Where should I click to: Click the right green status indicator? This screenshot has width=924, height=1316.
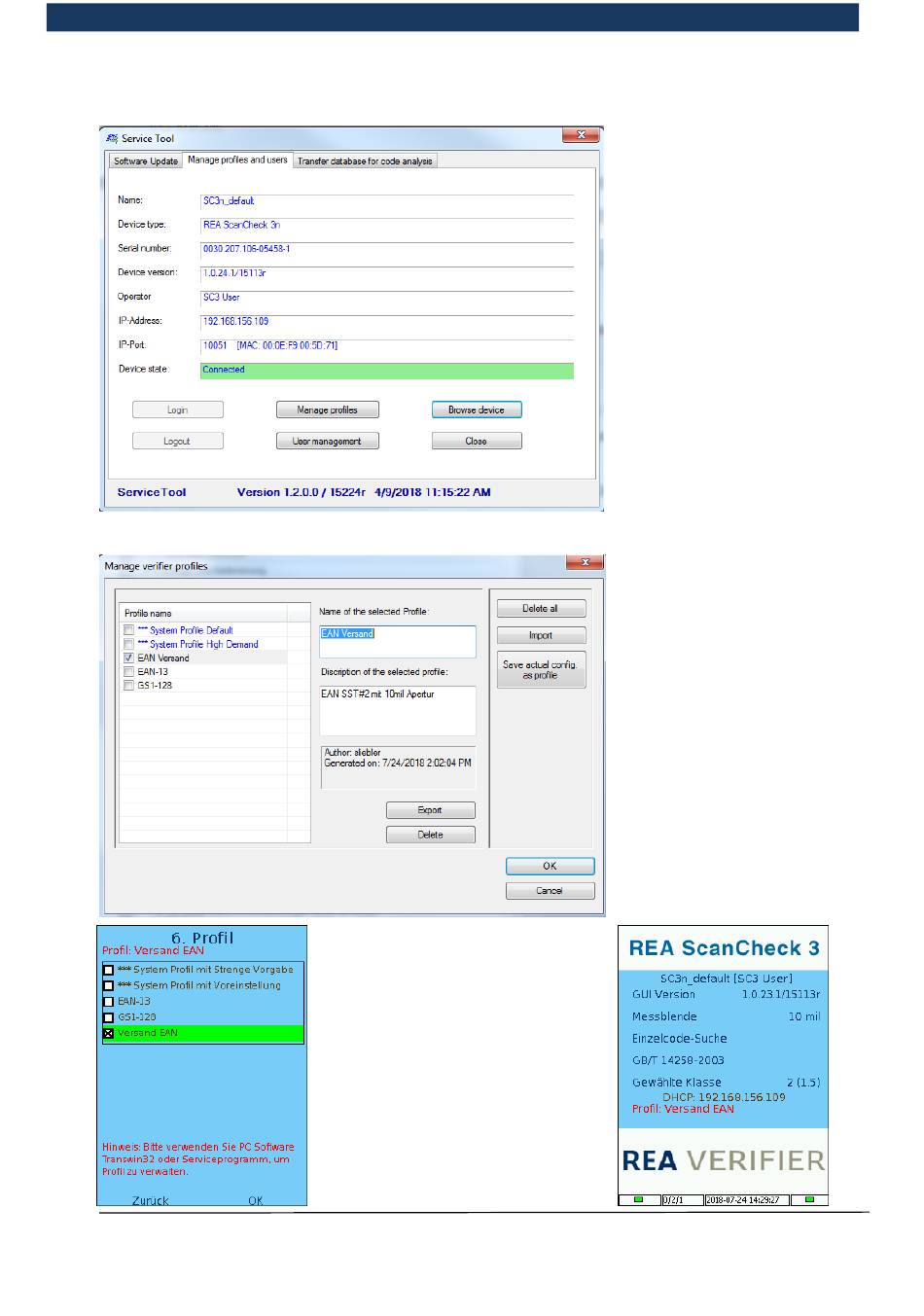point(809,1200)
